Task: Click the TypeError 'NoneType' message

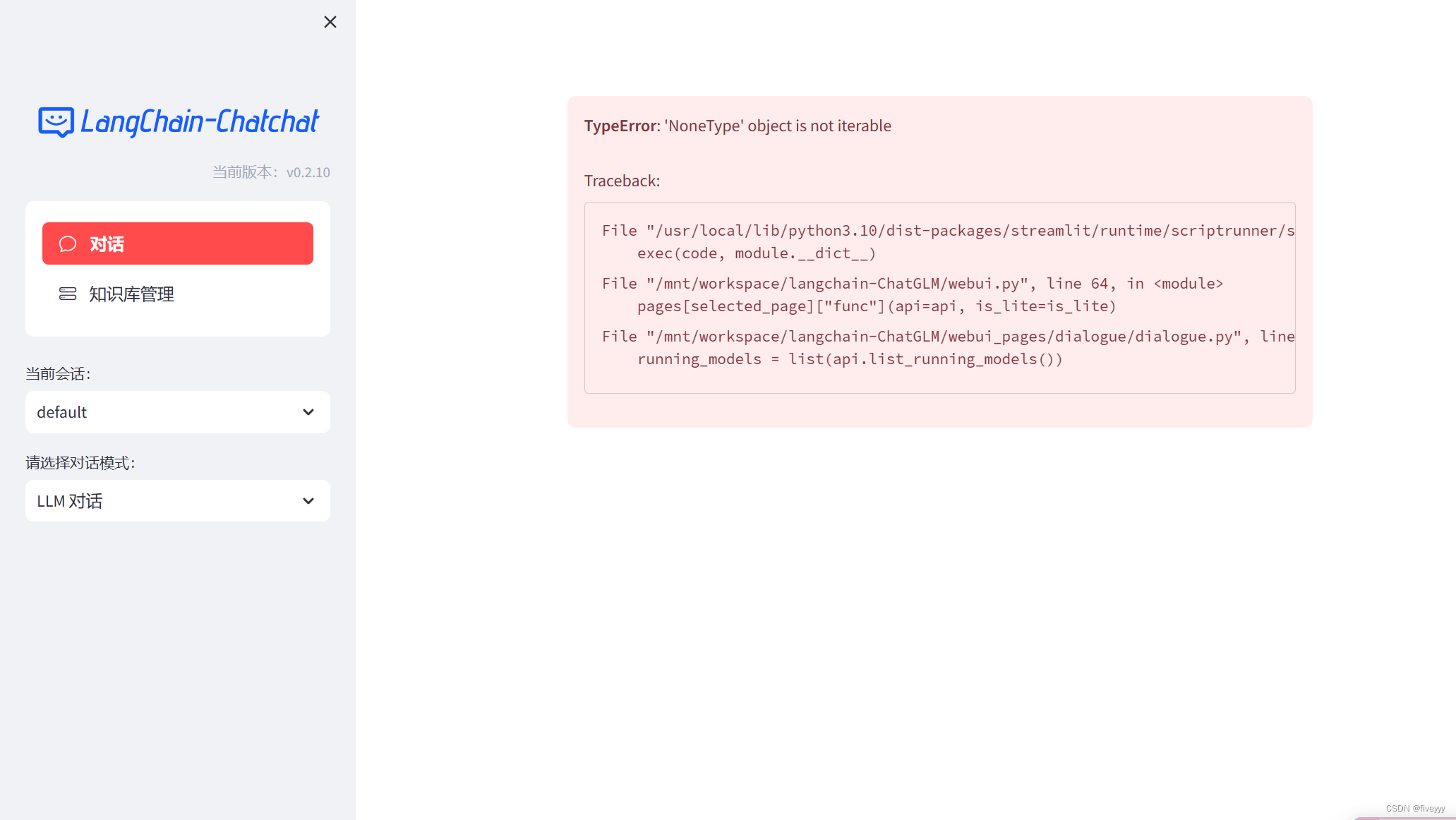Action: [738, 126]
